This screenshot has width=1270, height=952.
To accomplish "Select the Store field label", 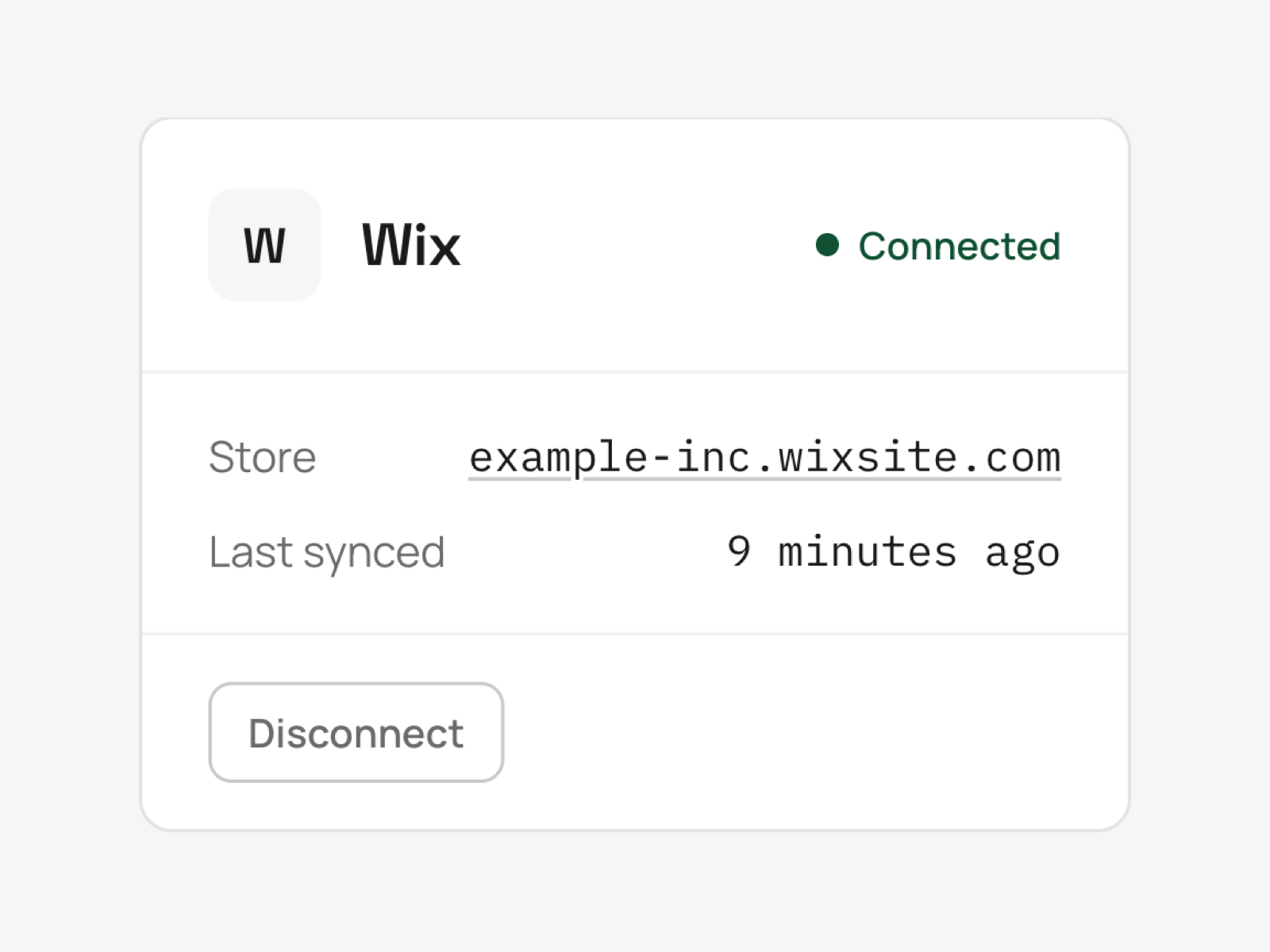I will pyautogui.click(x=263, y=458).
